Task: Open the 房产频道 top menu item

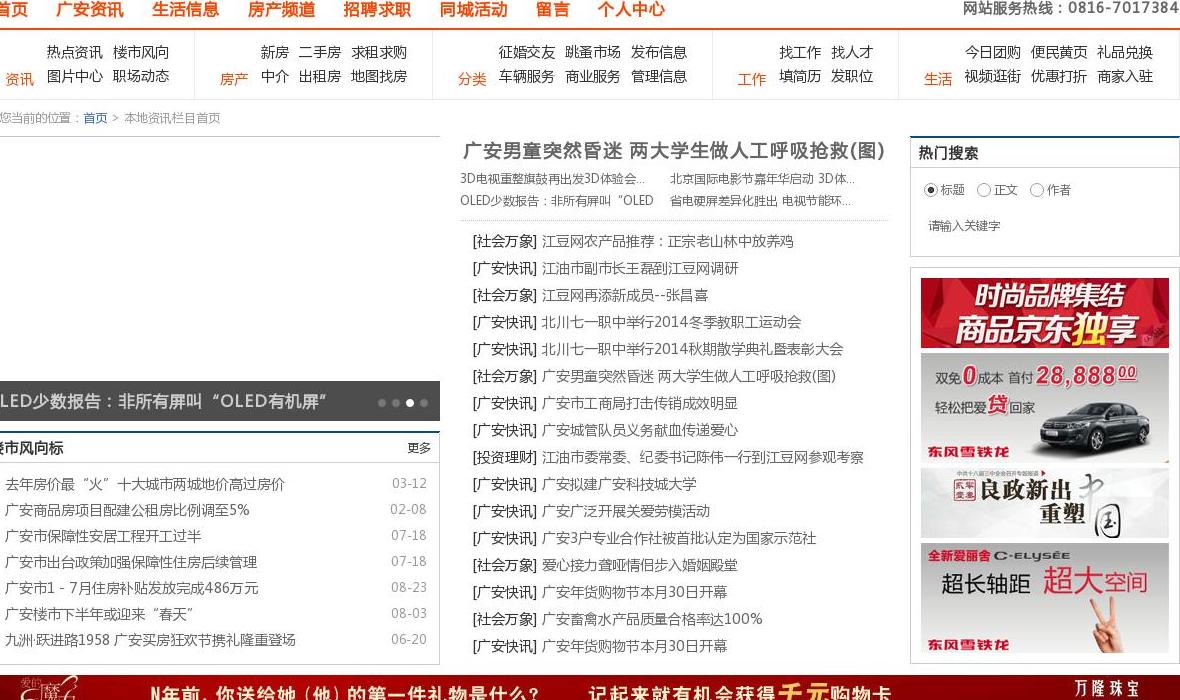Action: pyautogui.click(x=281, y=10)
